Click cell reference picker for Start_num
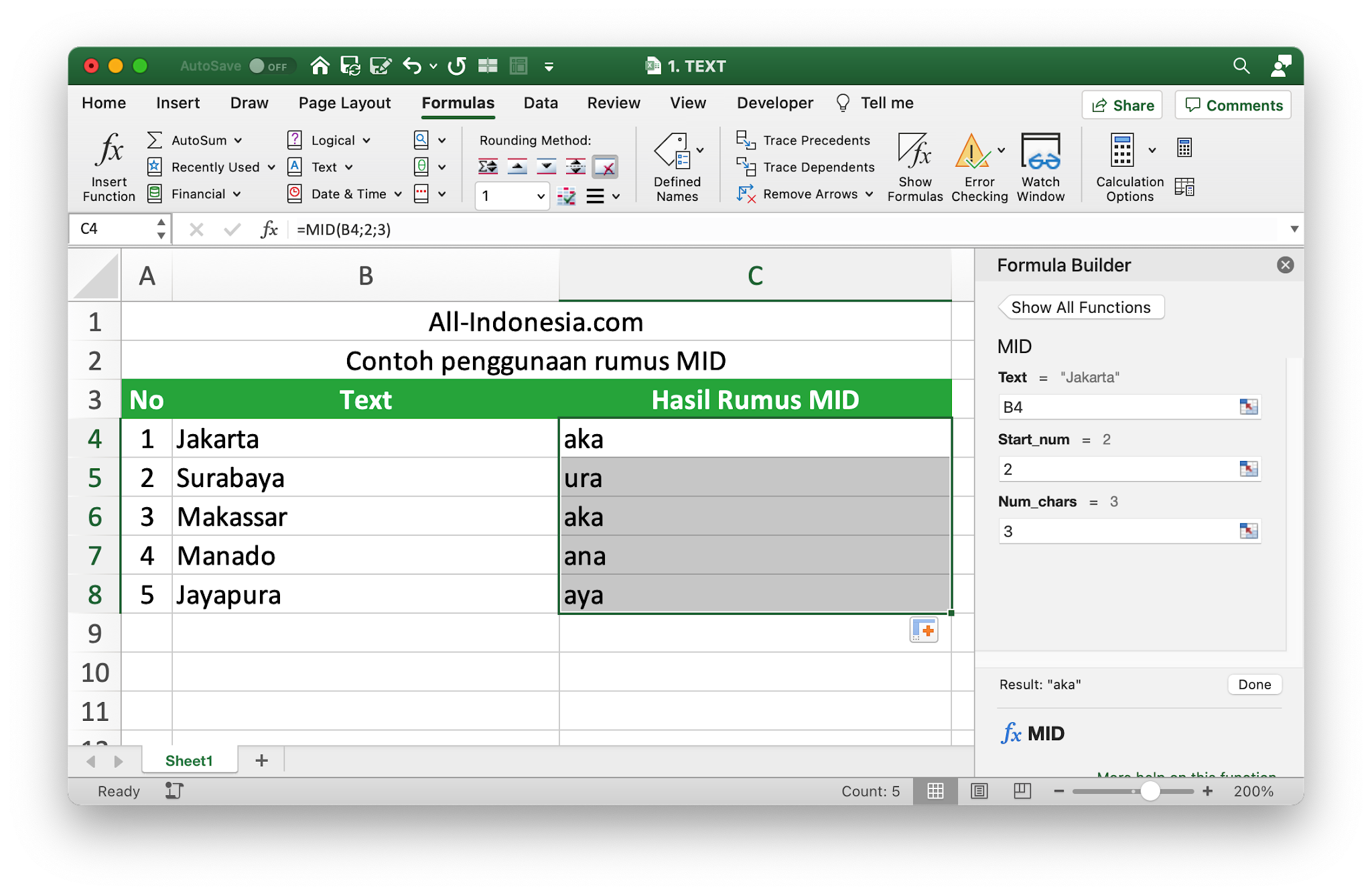The width and height of the screenshot is (1372, 895). pyautogui.click(x=1248, y=469)
